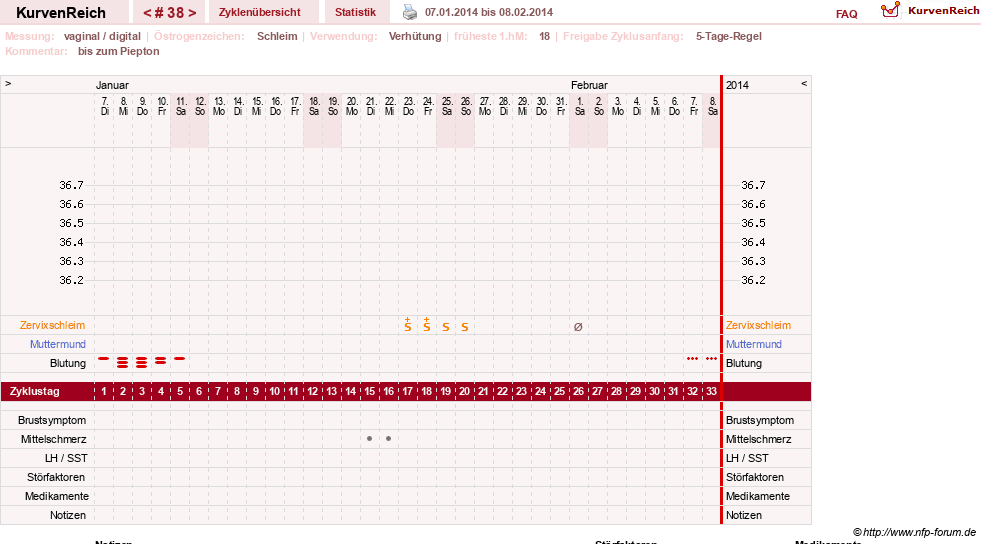Click the left 'LH / SST' row label
This screenshot has height=544, width=981.
(66, 458)
